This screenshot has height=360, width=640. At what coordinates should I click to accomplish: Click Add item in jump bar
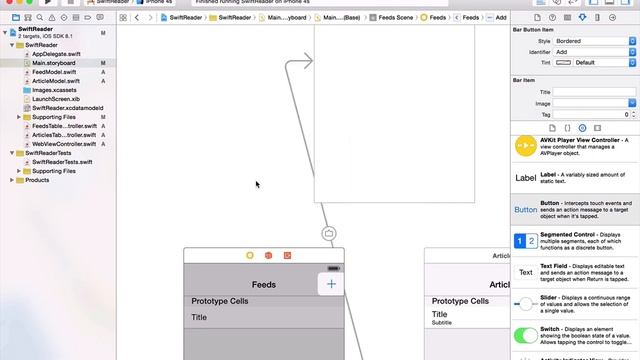pyautogui.click(x=497, y=18)
